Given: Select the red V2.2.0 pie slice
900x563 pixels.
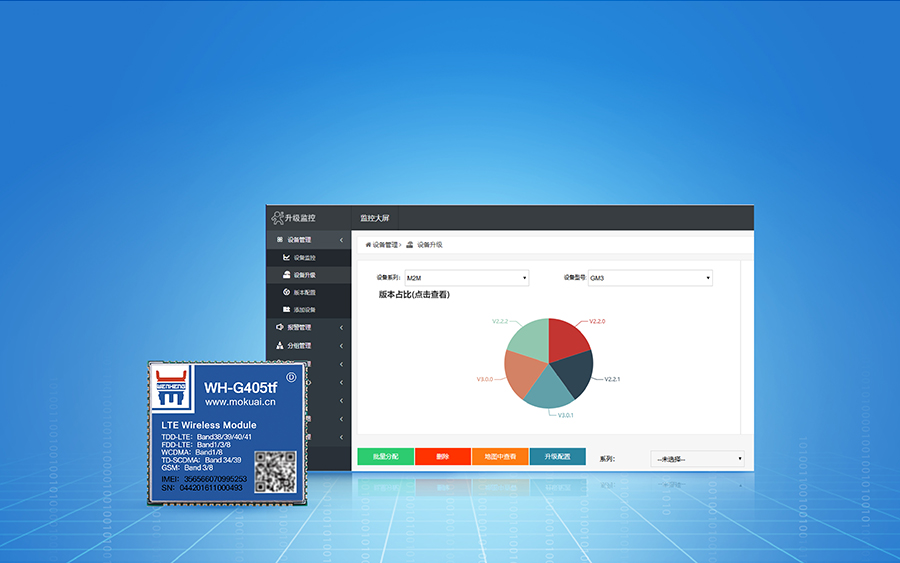Looking at the screenshot, I should (567, 339).
